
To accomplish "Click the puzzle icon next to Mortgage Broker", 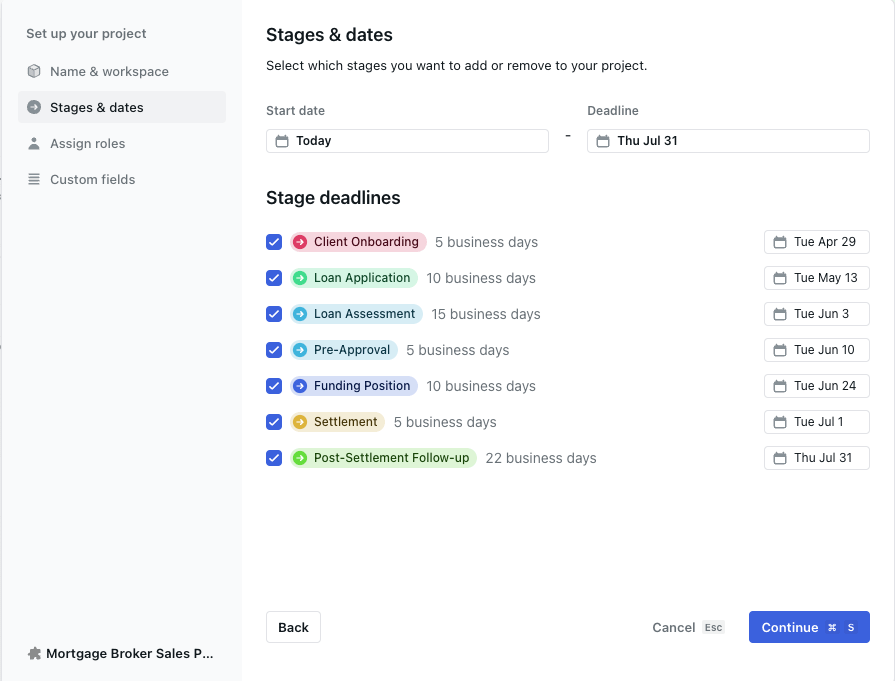I will click(34, 654).
